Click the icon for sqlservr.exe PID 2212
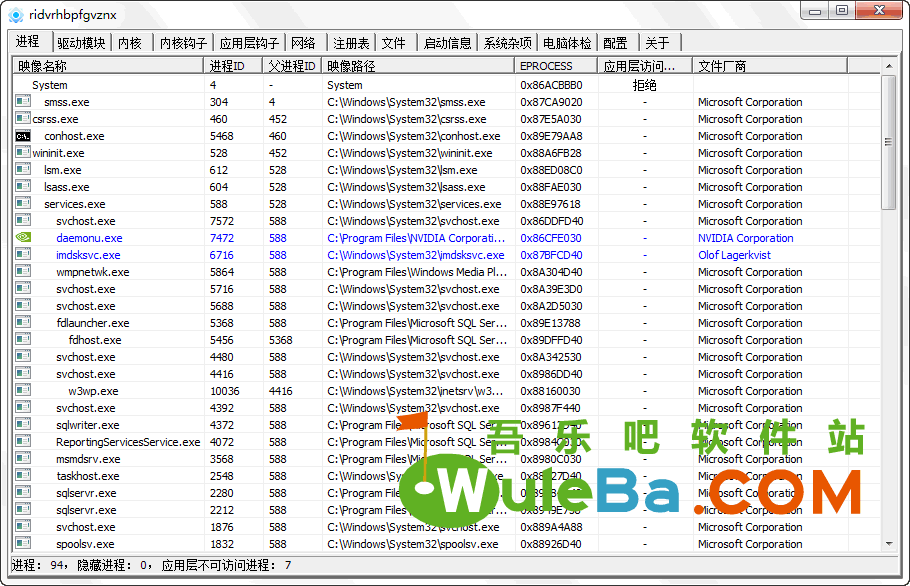910x586 pixels. [x=23, y=509]
